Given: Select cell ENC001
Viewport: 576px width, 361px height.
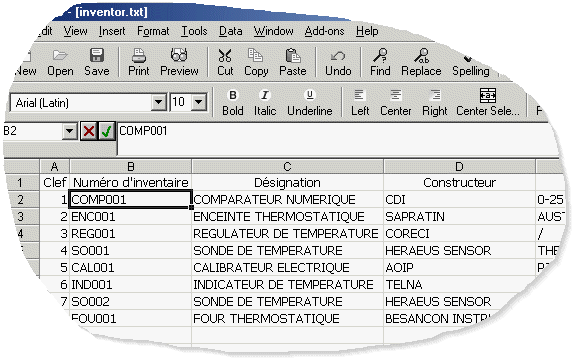Looking at the screenshot, I should click(x=130, y=217).
